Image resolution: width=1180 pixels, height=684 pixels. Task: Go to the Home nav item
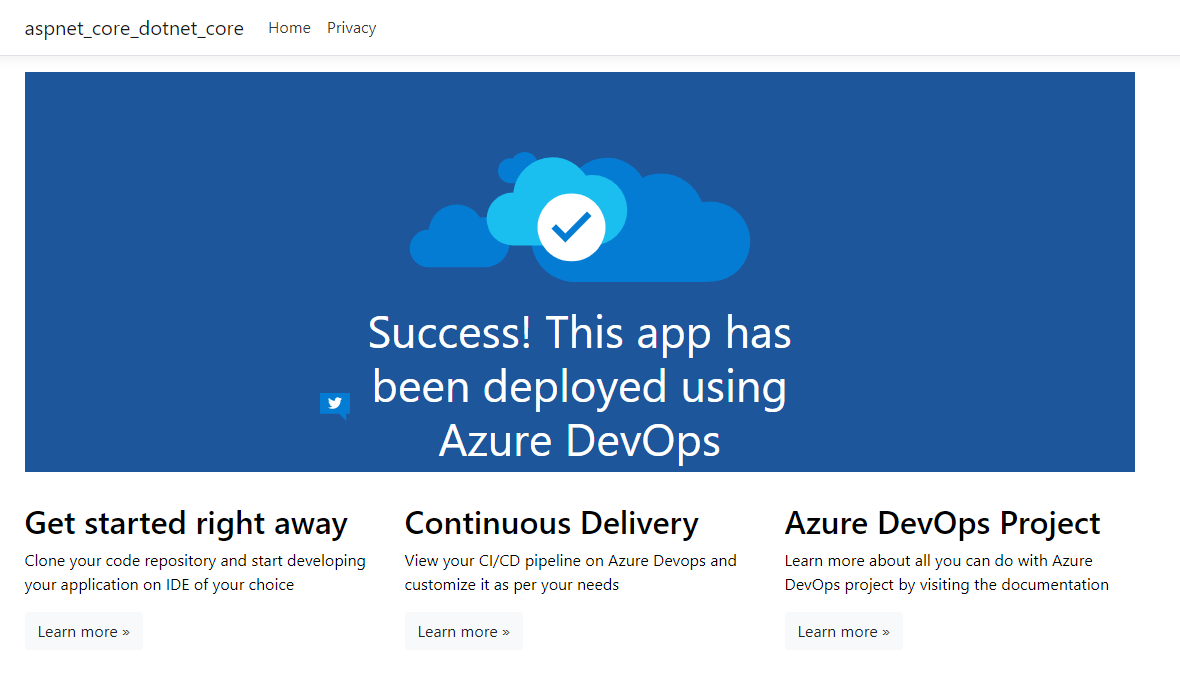pyautogui.click(x=289, y=28)
